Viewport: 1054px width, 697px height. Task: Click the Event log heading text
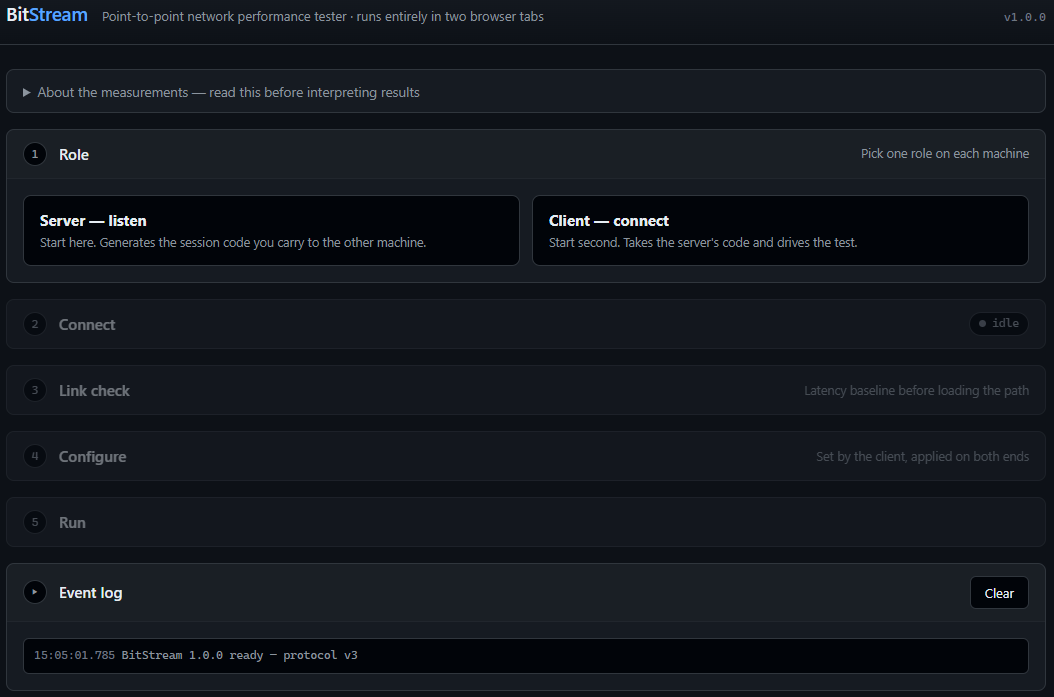coord(91,593)
